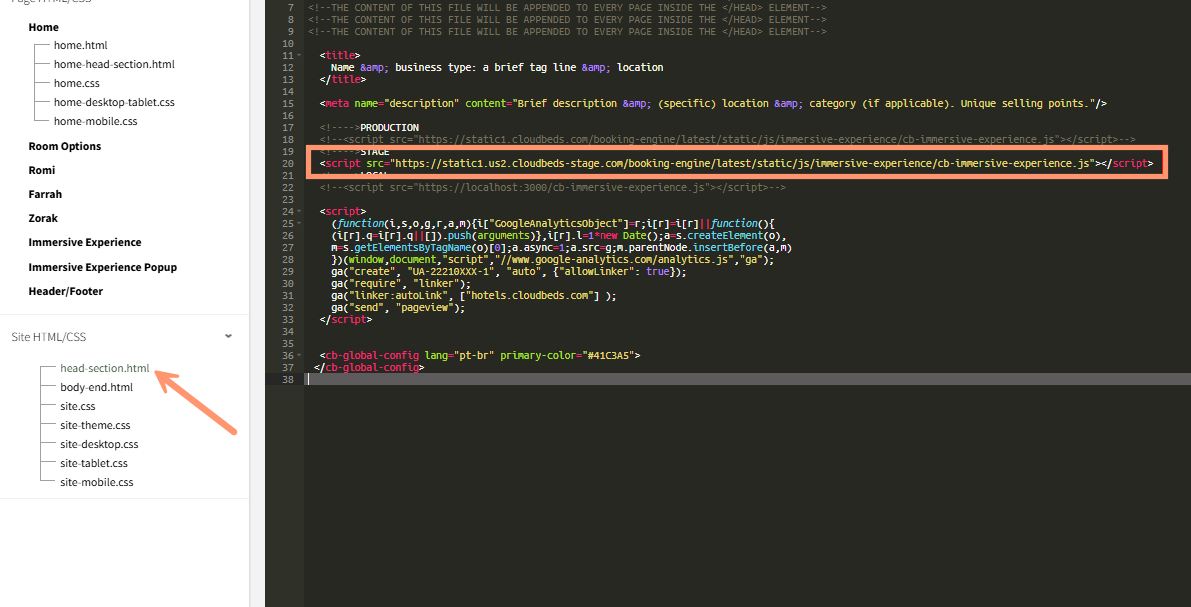
Task: Select site.css in Site HTML/CSS
Action: (x=78, y=406)
